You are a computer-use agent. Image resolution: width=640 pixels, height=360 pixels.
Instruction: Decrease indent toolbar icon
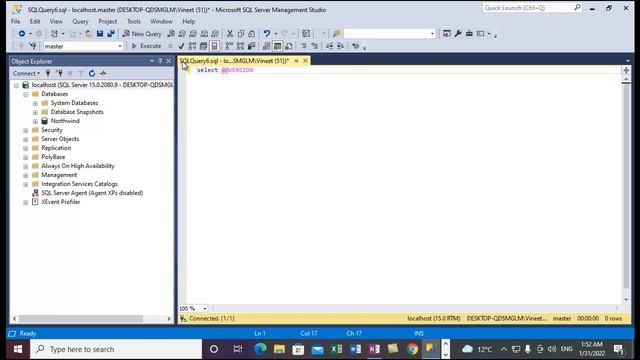pos(329,46)
